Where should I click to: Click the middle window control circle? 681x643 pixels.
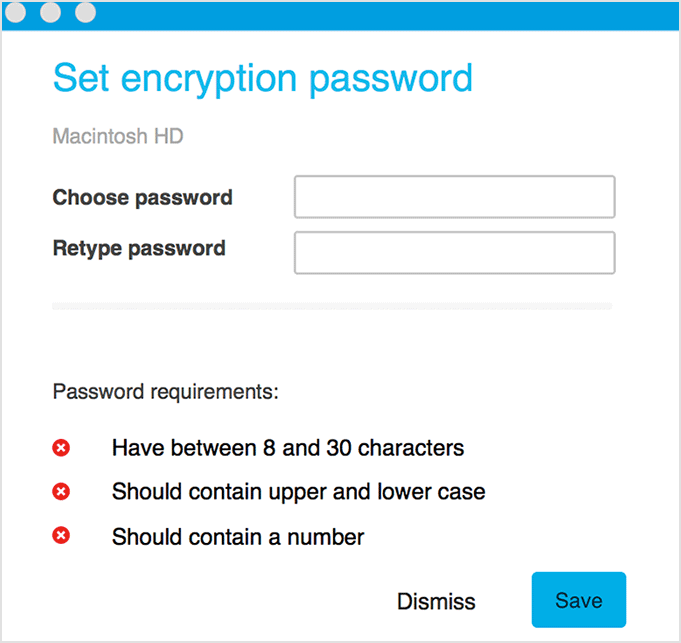click(53, 12)
